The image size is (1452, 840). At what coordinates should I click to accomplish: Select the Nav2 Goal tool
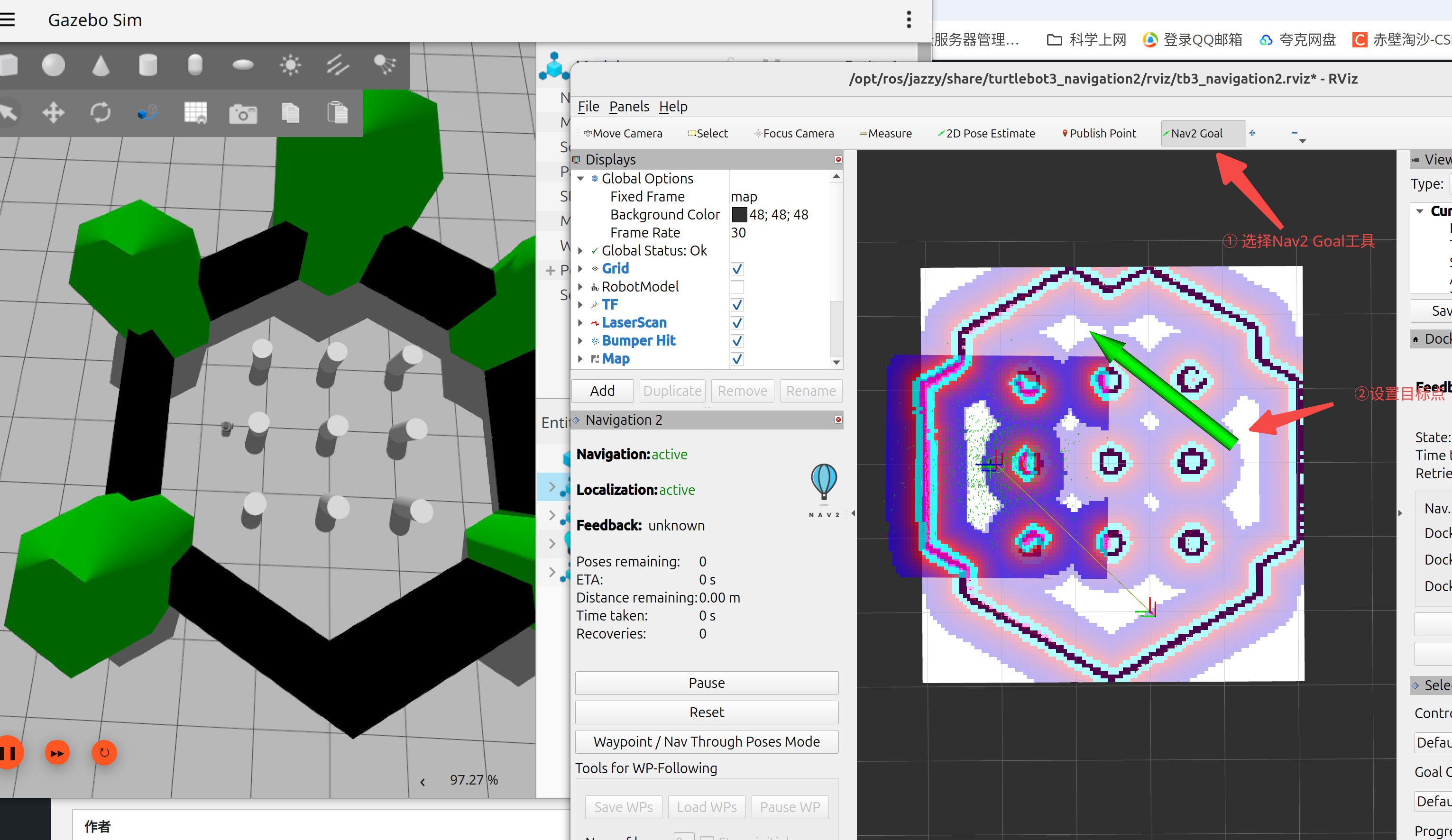(x=1203, y=133)
